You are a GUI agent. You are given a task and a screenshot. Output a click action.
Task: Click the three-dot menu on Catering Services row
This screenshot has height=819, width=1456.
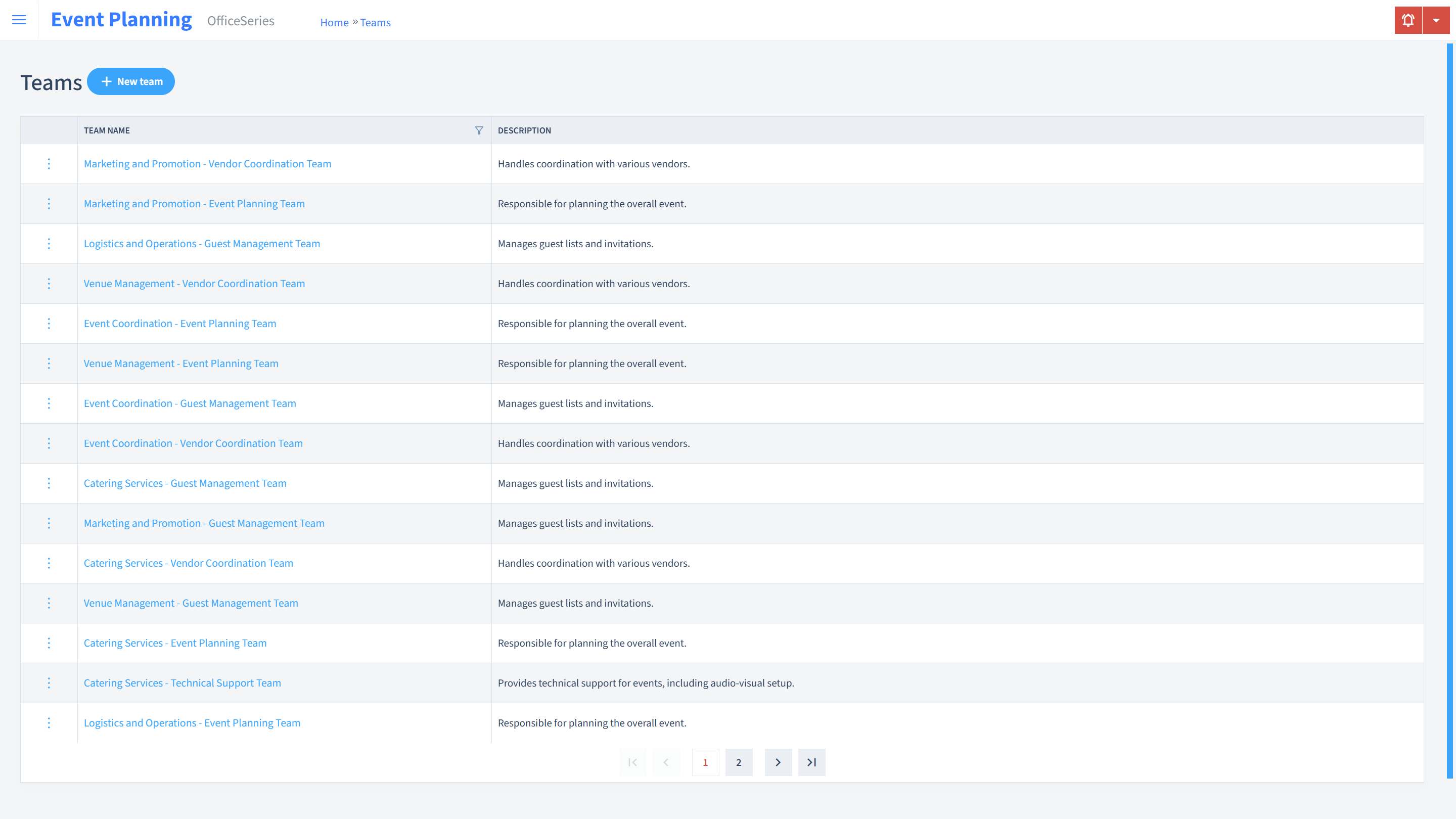coord(48,483)
